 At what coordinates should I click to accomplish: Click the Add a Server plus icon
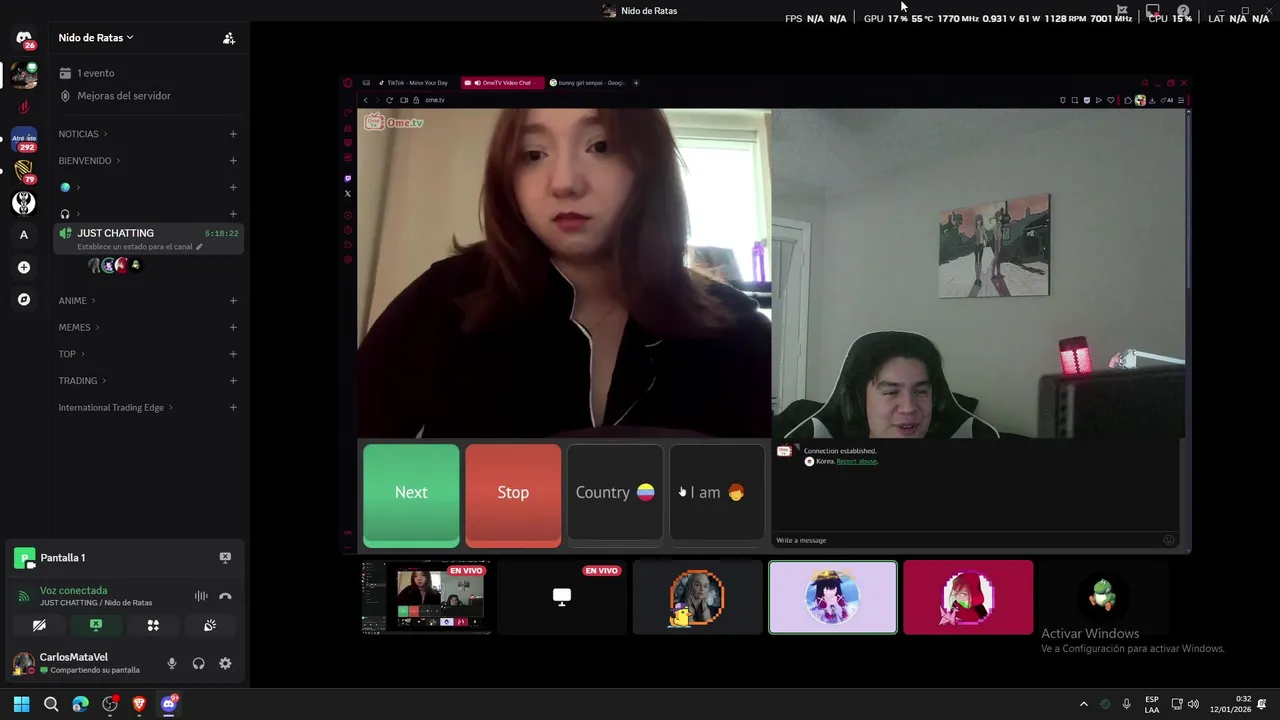pos(24,267)
